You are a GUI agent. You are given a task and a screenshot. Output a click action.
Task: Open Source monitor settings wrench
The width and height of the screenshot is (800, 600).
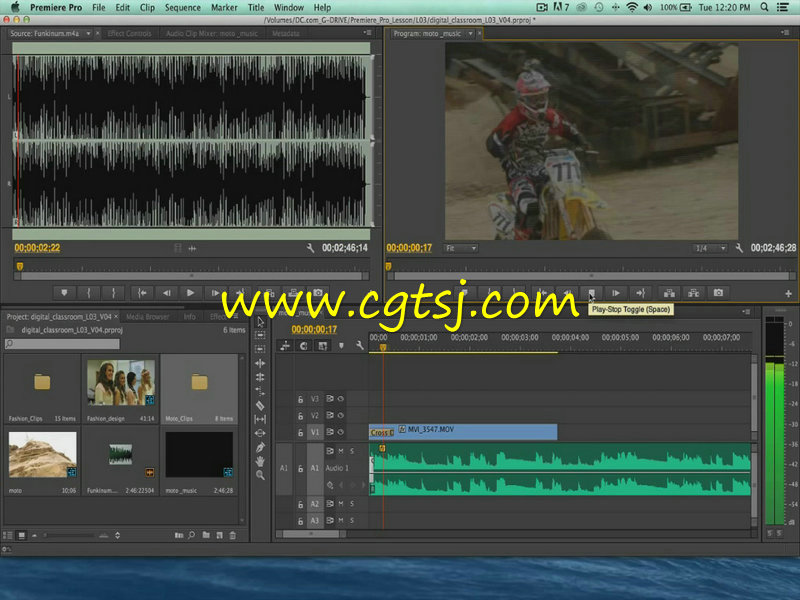coord(310,248)
